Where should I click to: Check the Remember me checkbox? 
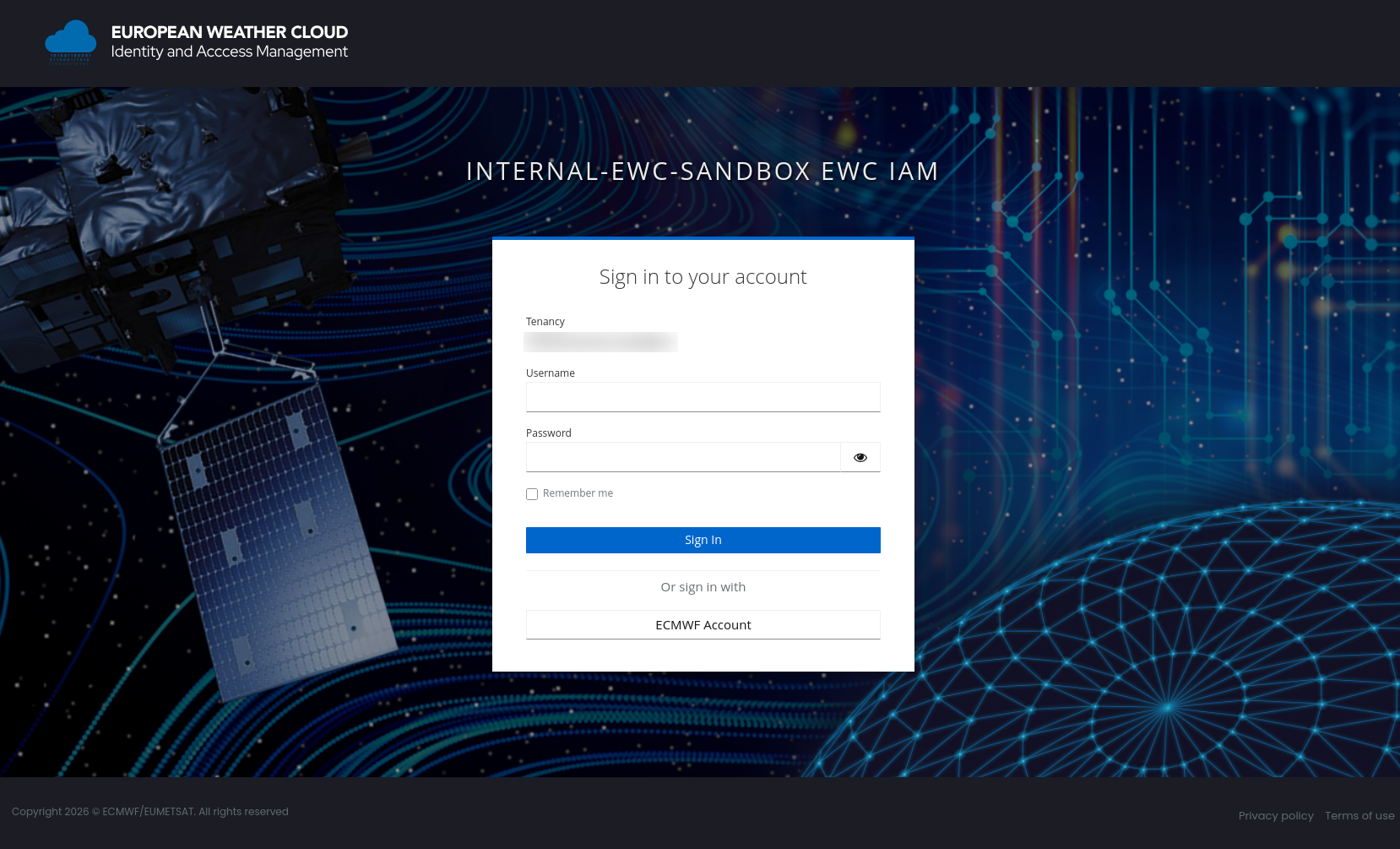(532, 494)
